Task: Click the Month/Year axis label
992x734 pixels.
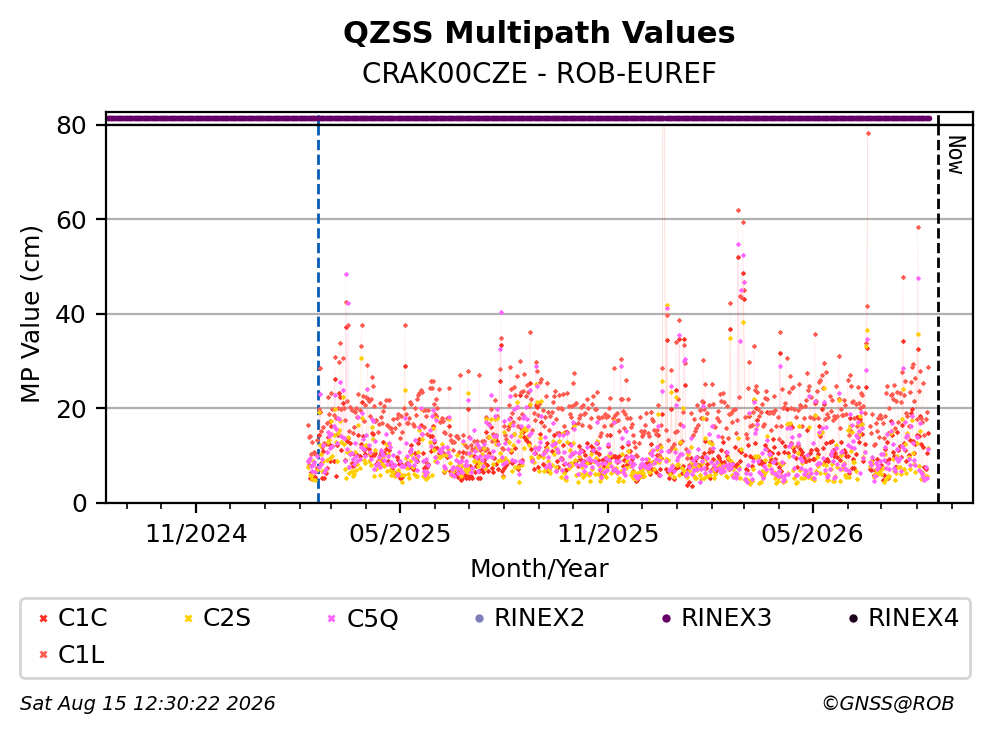Action: coord(539,569)
